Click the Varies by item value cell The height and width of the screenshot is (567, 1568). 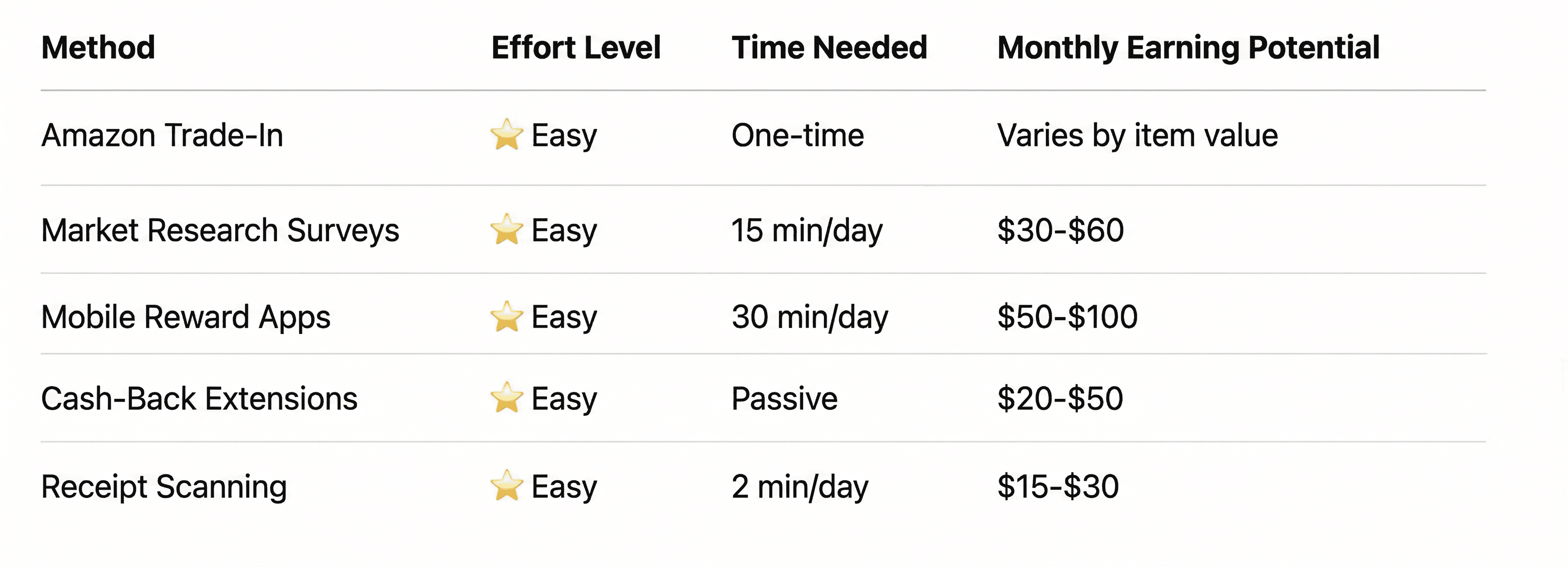pos(1137,135)
